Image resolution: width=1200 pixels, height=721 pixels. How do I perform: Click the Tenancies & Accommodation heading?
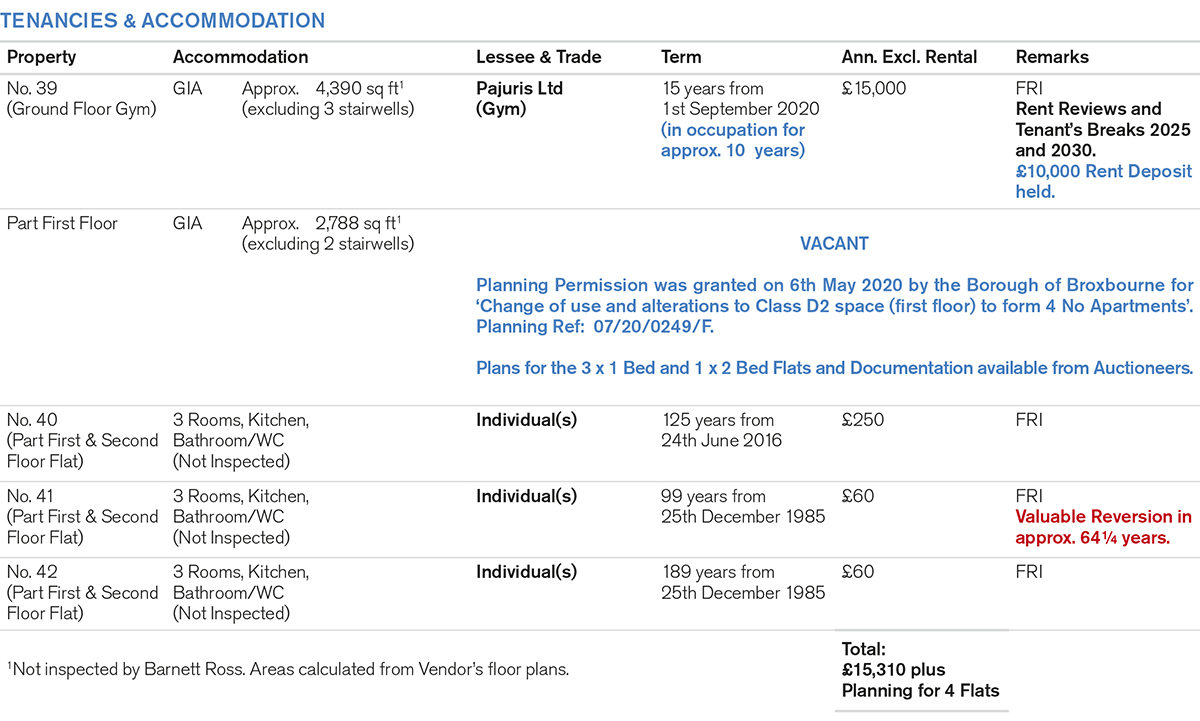(166, 21)
